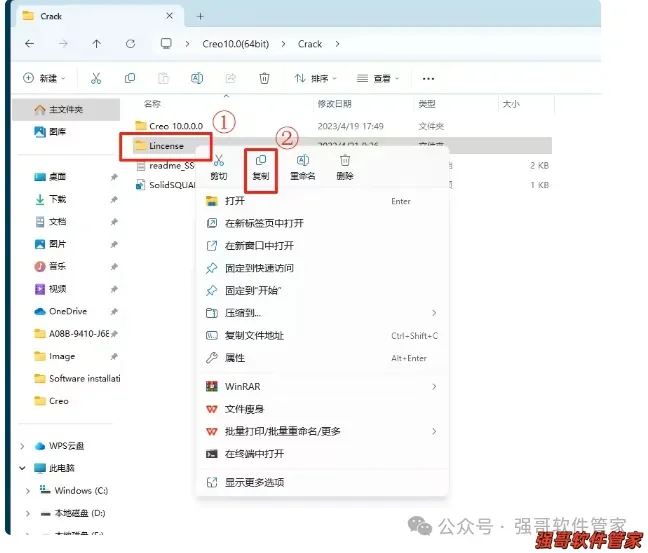
Task: Select 显示更多选项 menu entry
Action: (x=322, y=482)
